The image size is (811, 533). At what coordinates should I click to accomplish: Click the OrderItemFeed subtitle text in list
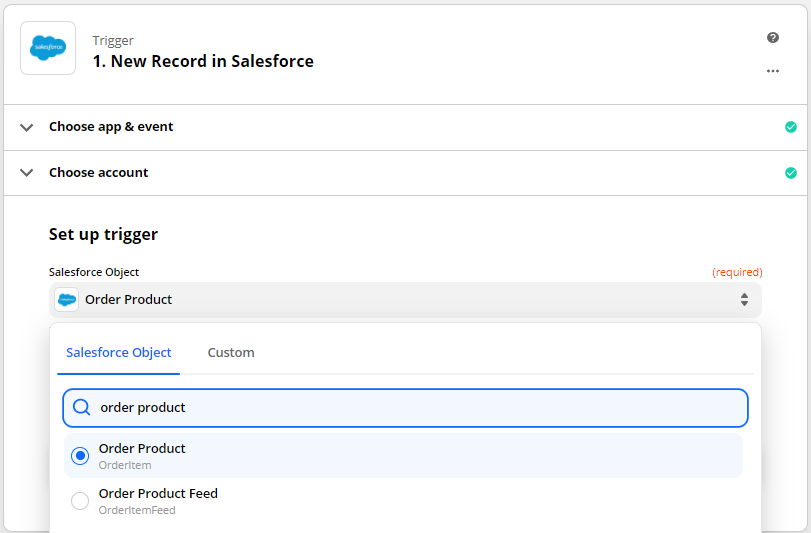click(x=137, y=510)
